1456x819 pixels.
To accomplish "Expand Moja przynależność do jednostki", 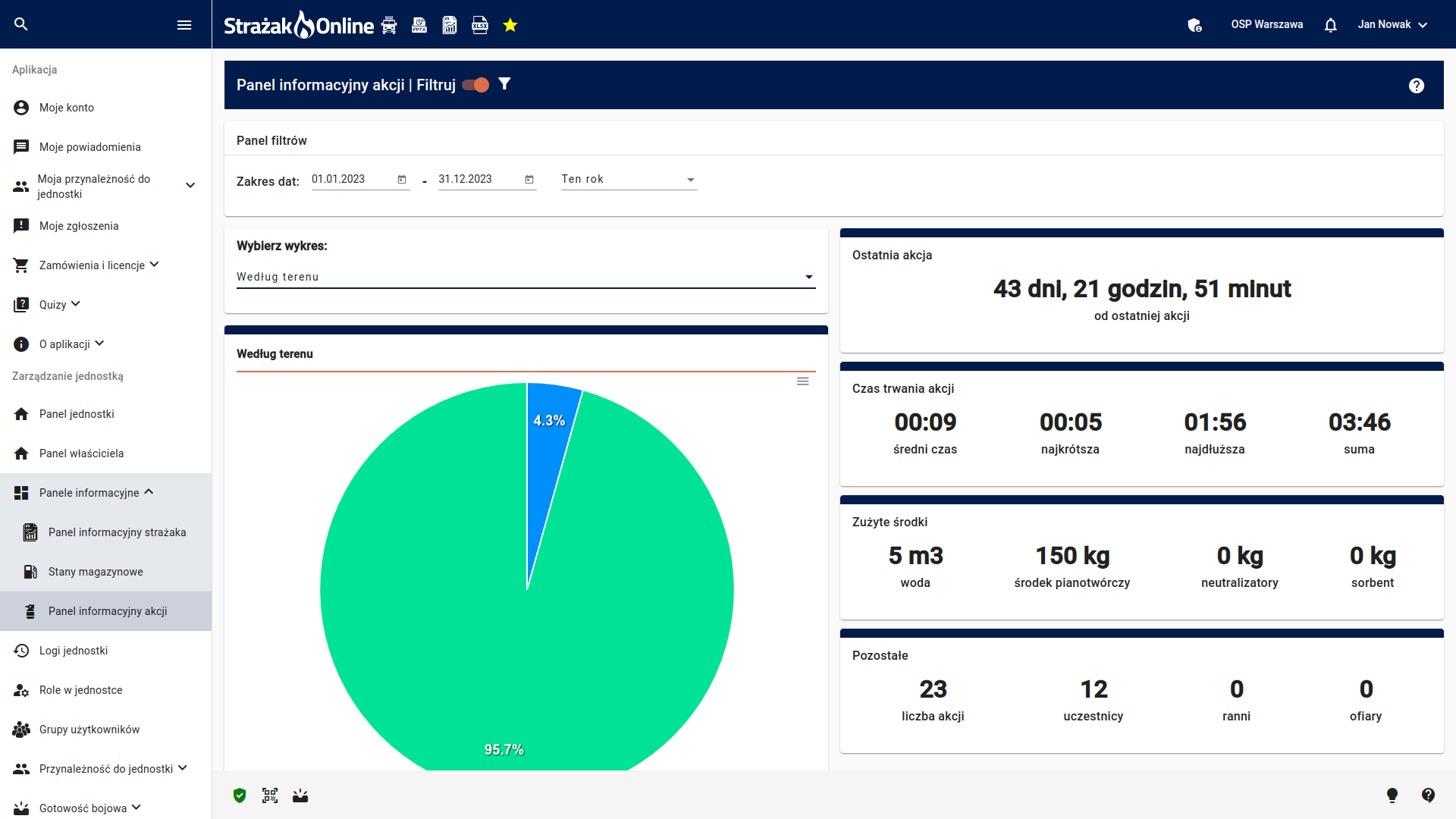I will pyautogui.click(x=106, y=187).
